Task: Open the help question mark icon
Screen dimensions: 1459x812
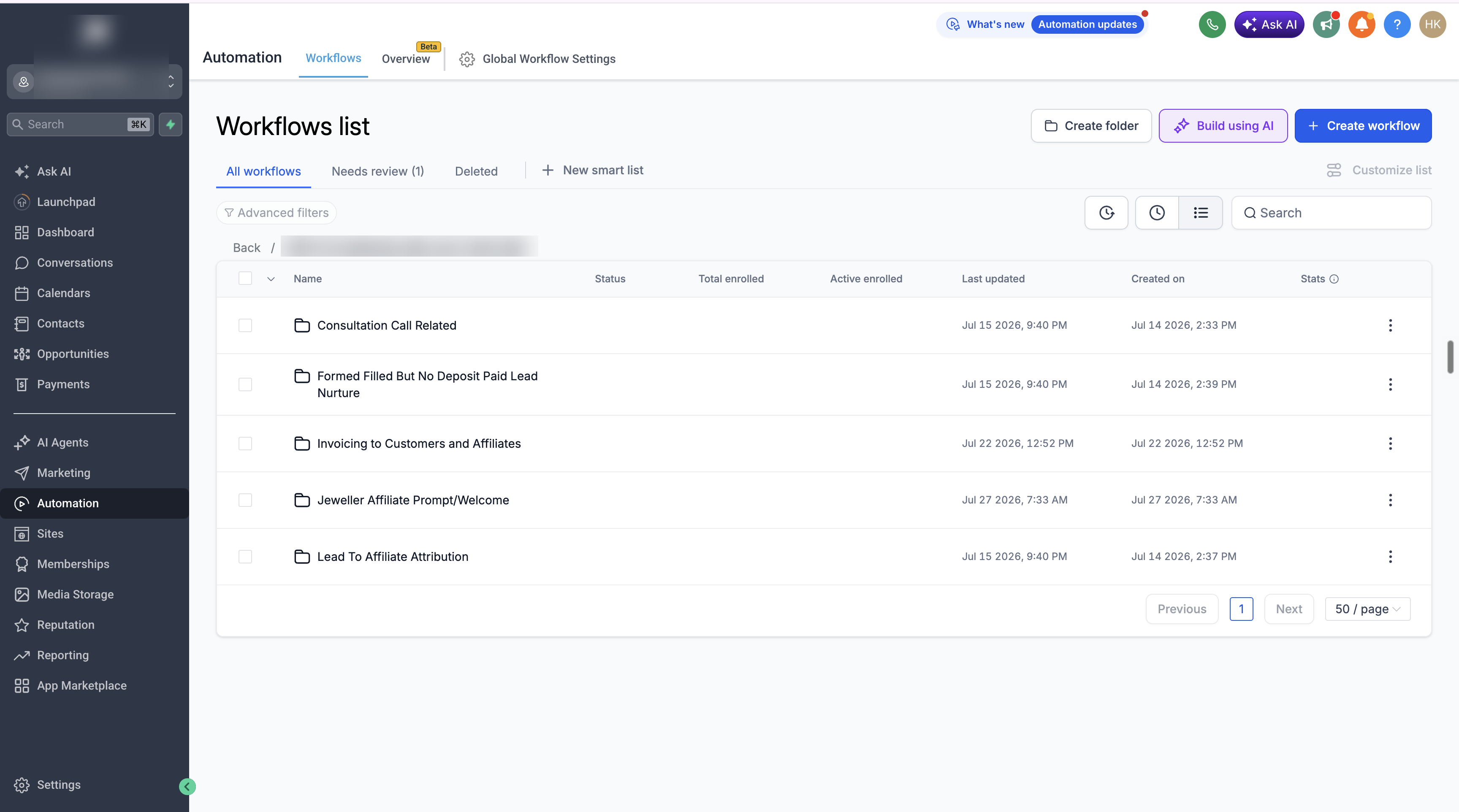Action: (1397, 24)
